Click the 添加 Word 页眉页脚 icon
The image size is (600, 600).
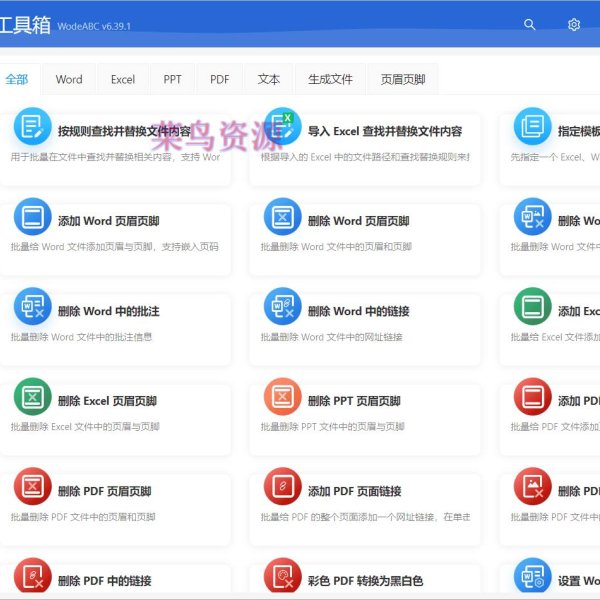tap(32, 217)
